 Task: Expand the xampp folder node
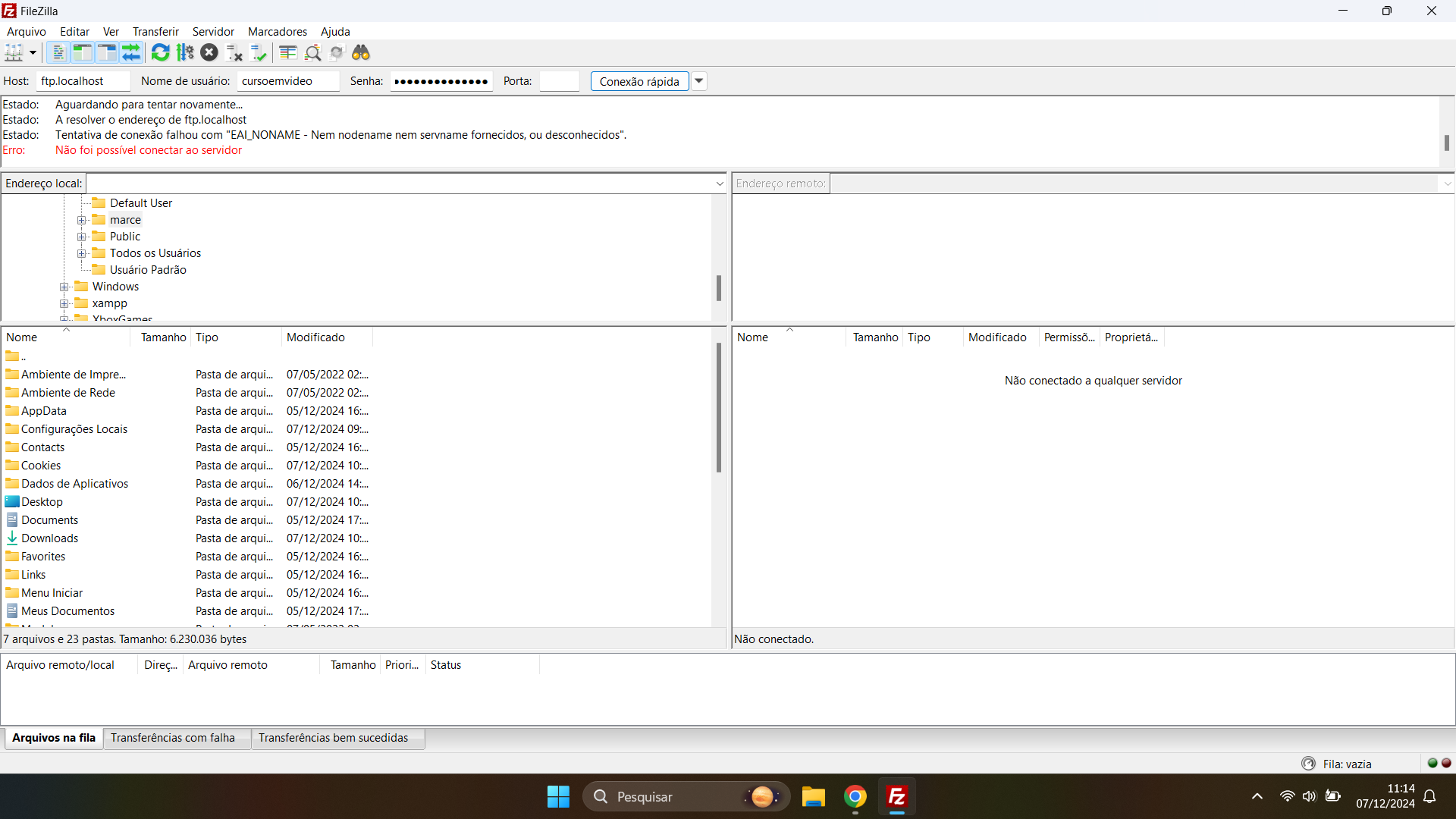[x=64, y=303]
